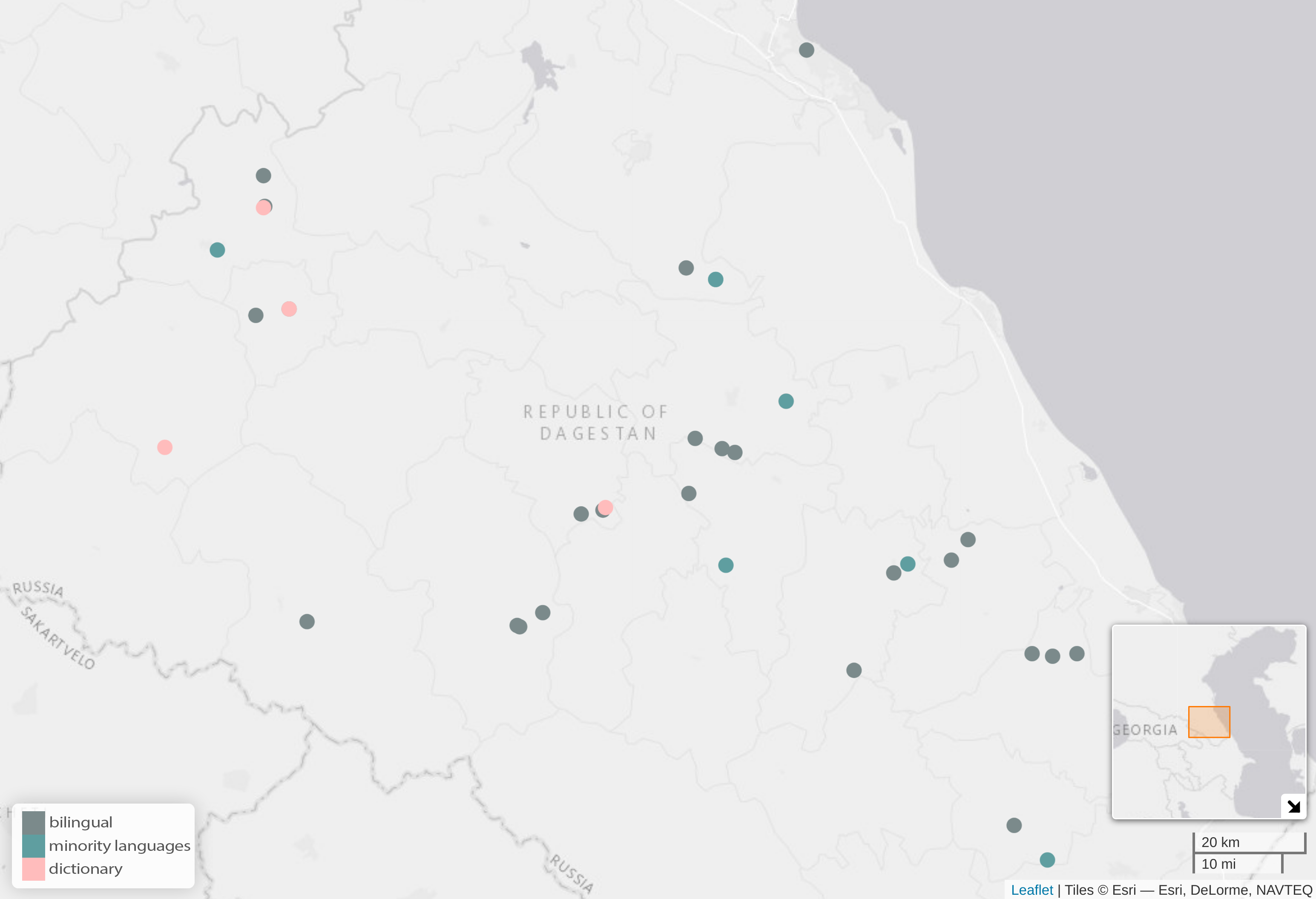
Task: Click the bilingual legend label
Action: (80, 823)
